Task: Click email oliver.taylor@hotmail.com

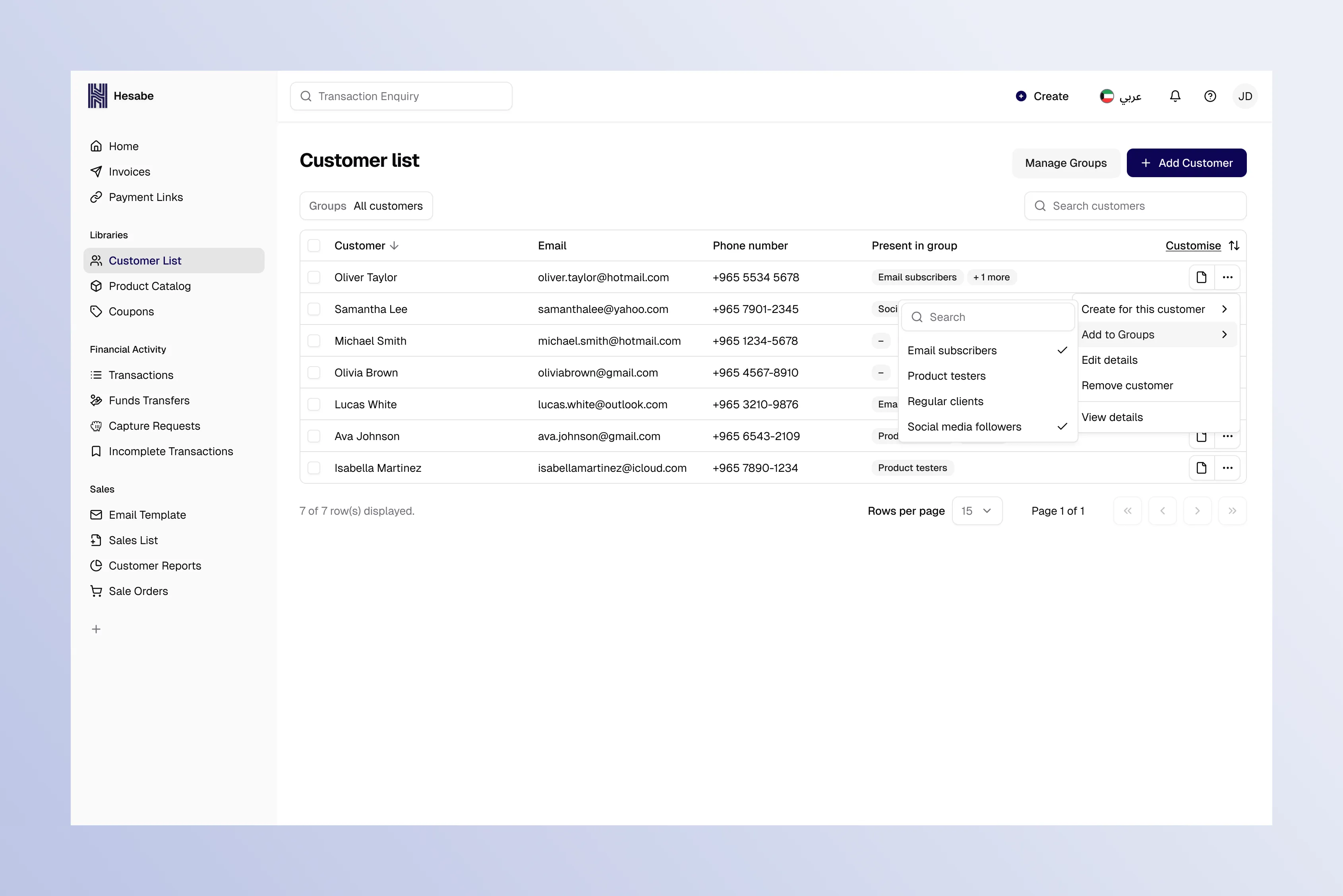Action: point(603,277)
